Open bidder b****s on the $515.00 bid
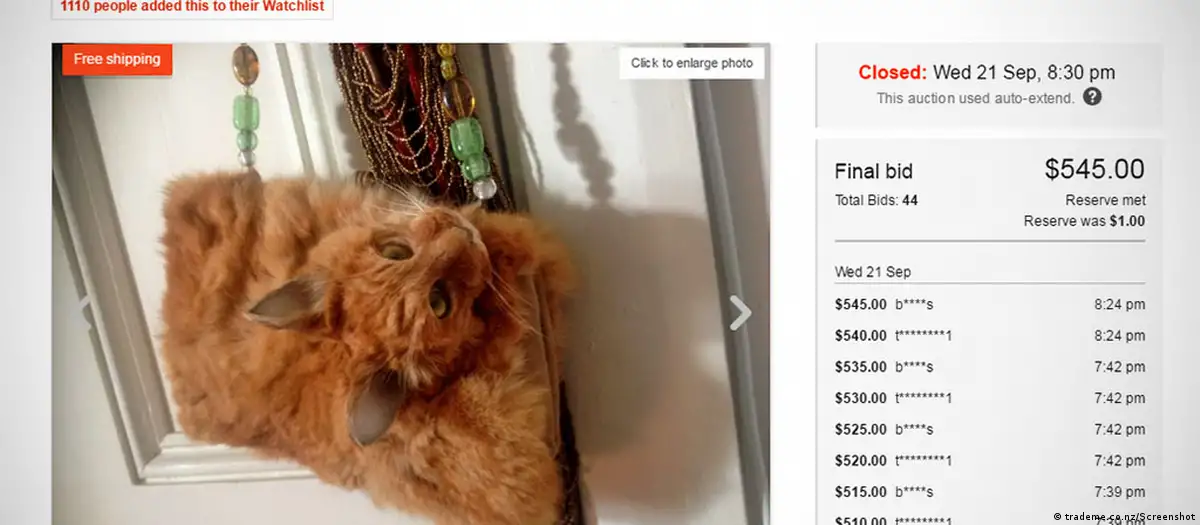1200x525 pixels. (914, 492)
